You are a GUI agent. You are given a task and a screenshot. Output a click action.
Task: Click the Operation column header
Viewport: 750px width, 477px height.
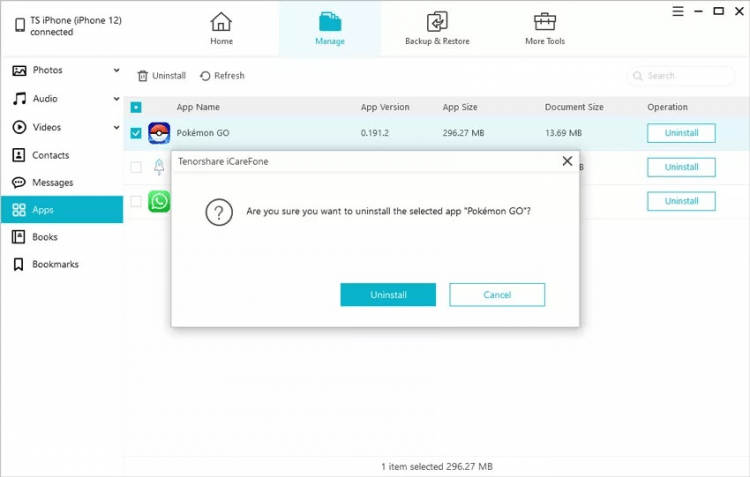667,107
